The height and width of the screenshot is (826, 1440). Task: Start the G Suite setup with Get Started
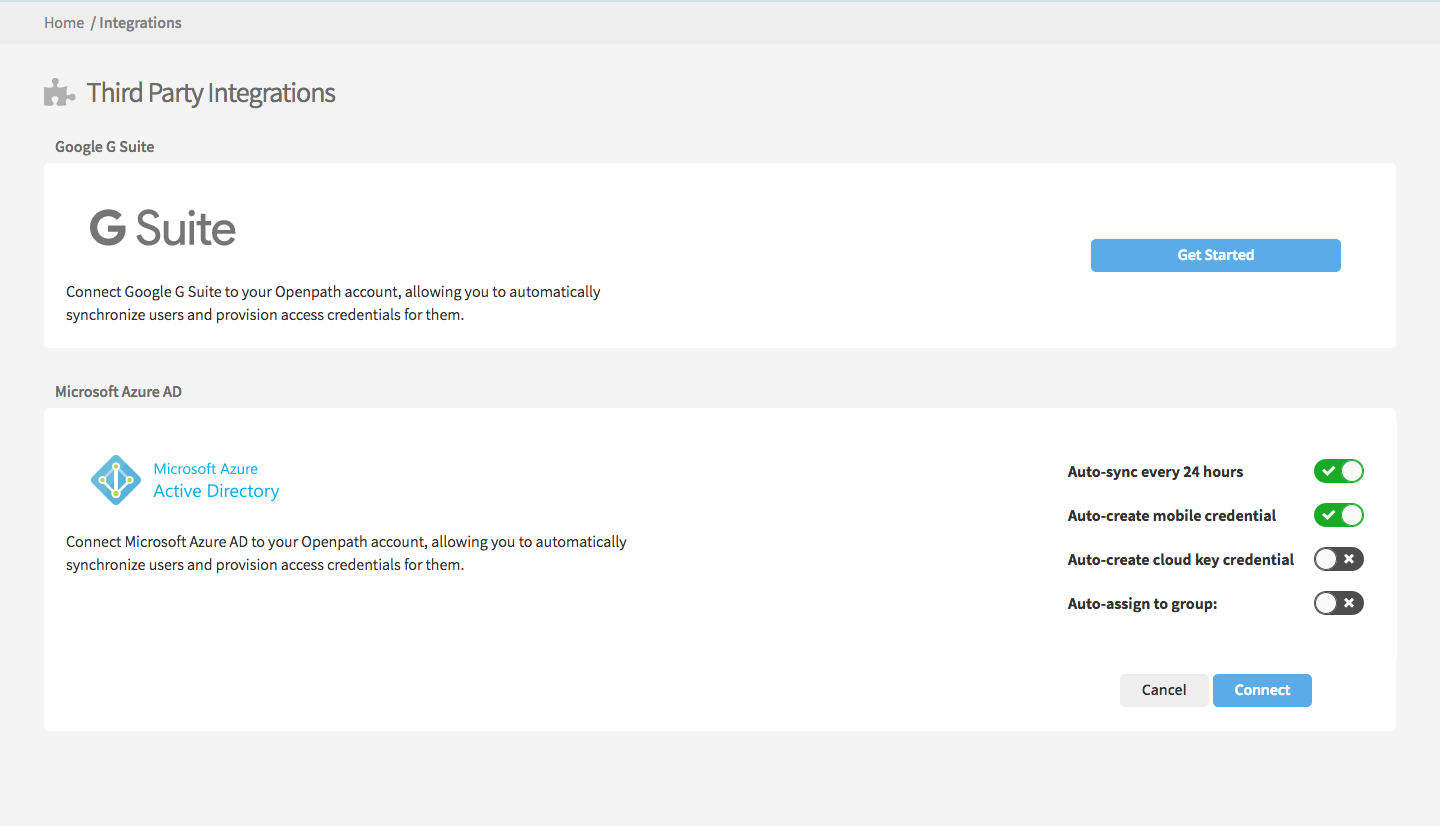(x=1215, y=255)
